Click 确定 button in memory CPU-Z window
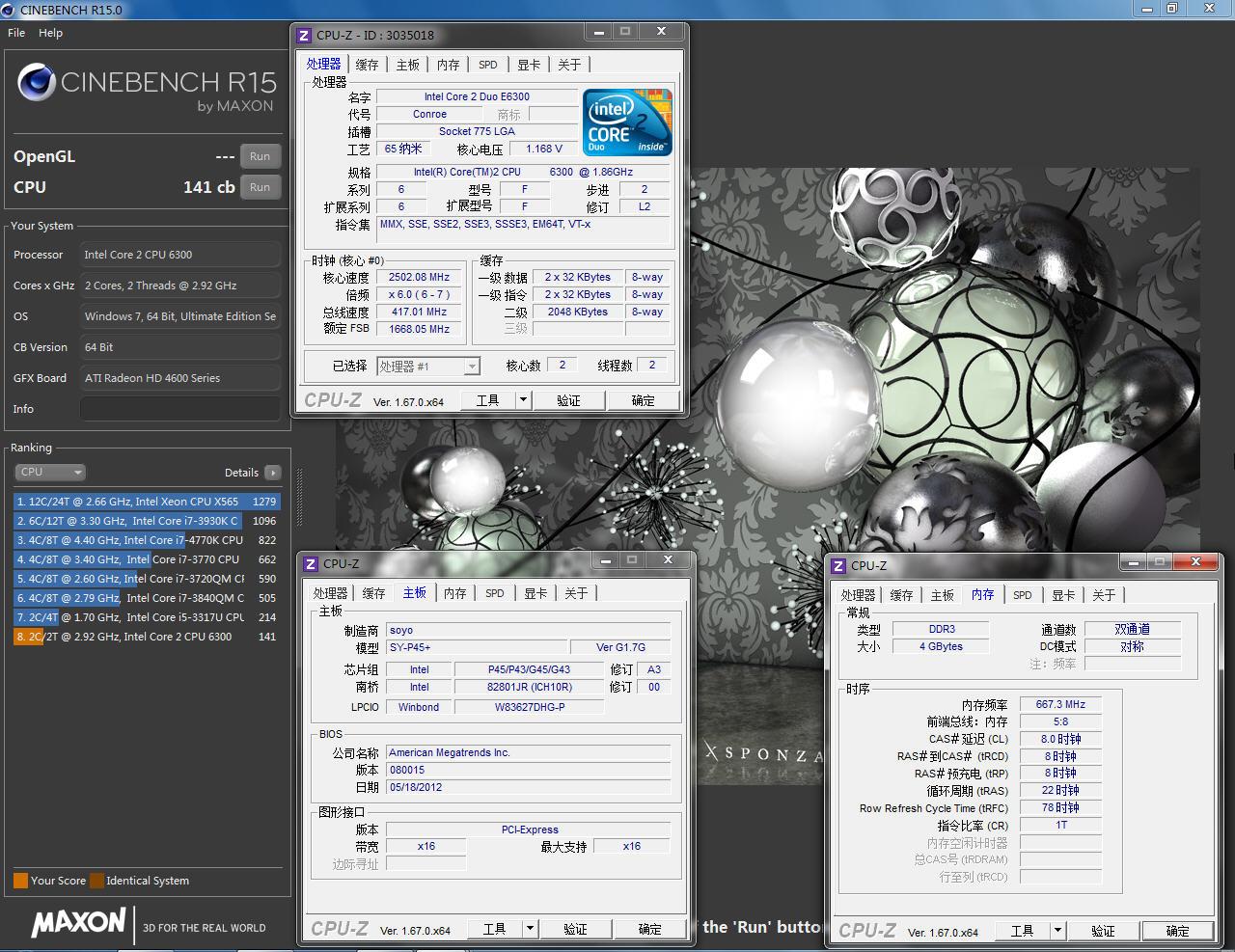This screenshot has height=952, width=1235. click(x=1178, y=930)
